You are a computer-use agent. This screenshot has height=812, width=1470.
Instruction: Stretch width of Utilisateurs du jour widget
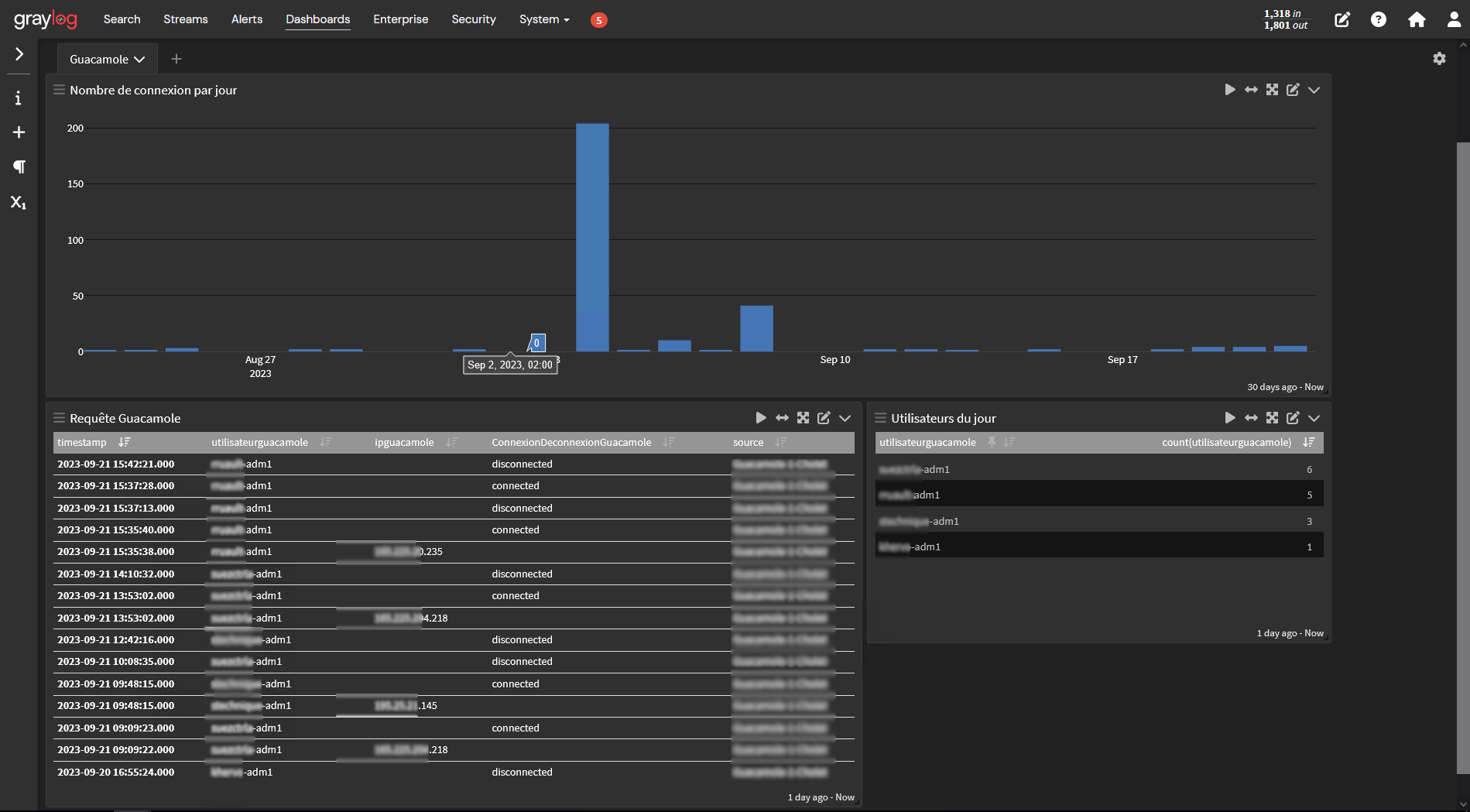[1251, 418]
